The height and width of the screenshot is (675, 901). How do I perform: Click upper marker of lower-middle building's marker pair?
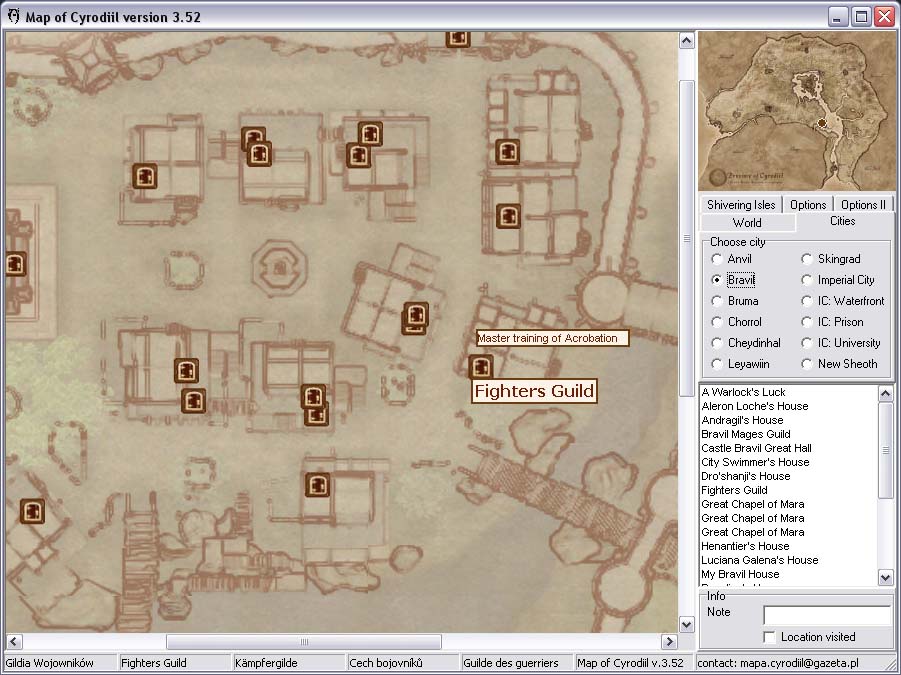click(x=314, y=396)
